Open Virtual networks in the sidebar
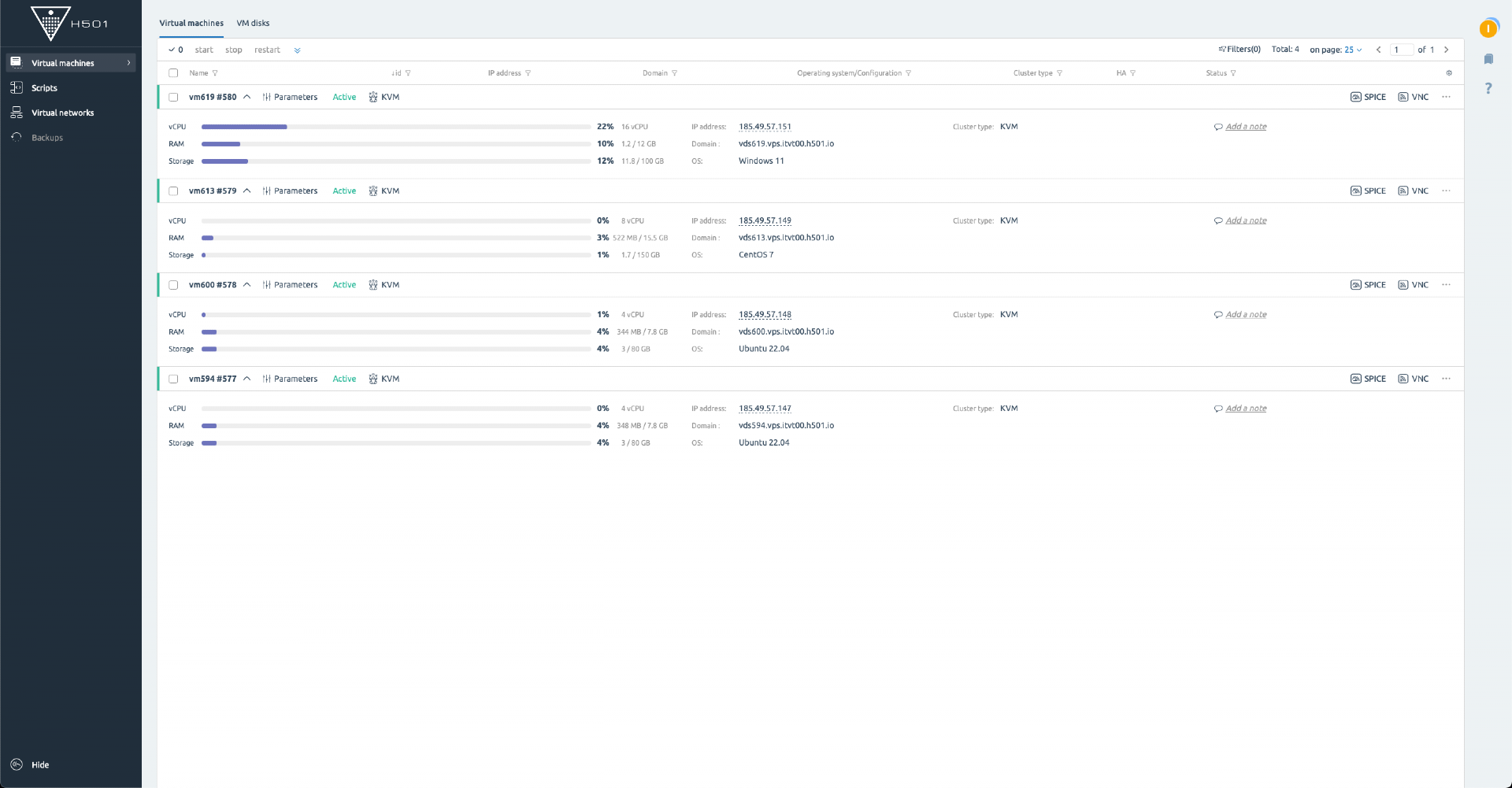 (62, 113)
